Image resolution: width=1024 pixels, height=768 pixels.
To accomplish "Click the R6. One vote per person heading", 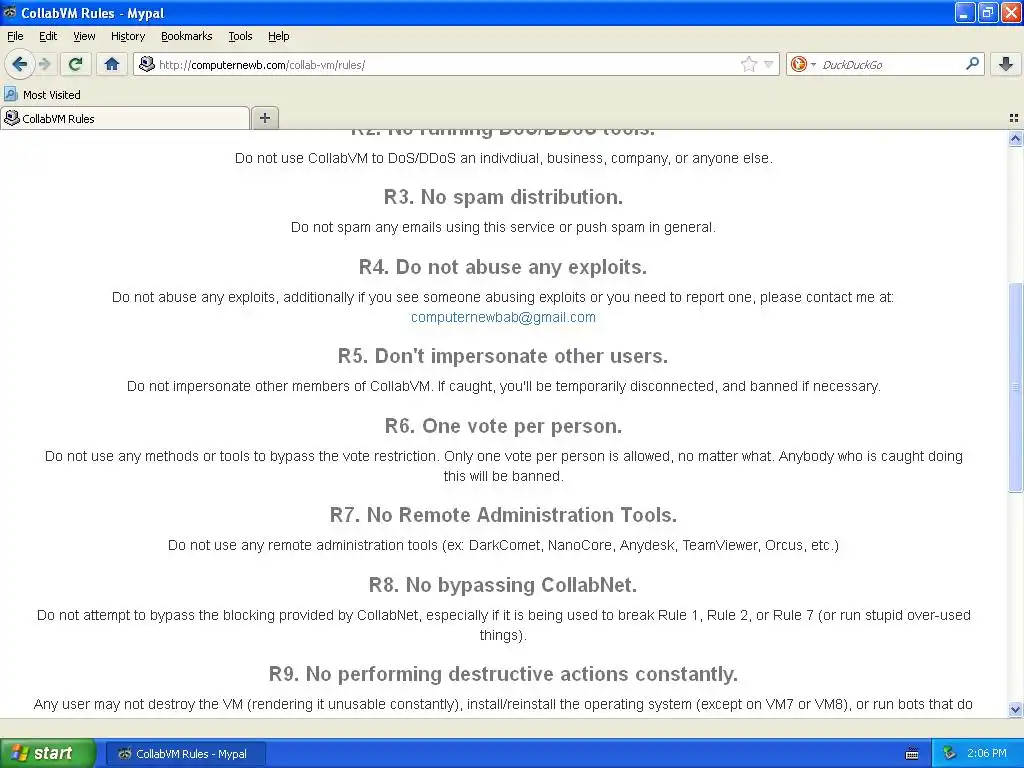I will 503,426.
